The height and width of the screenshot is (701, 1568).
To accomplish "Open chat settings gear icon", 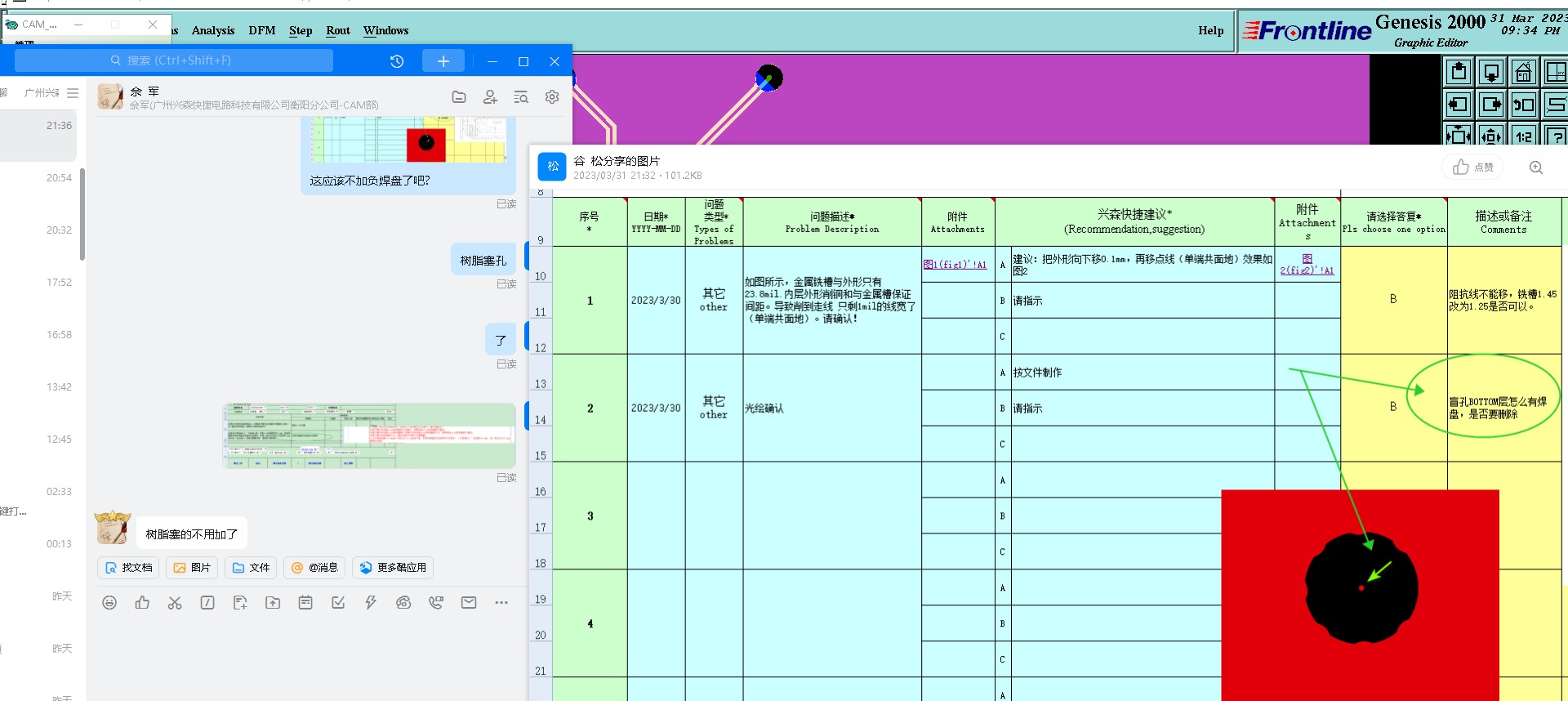I will coord(552,97).
